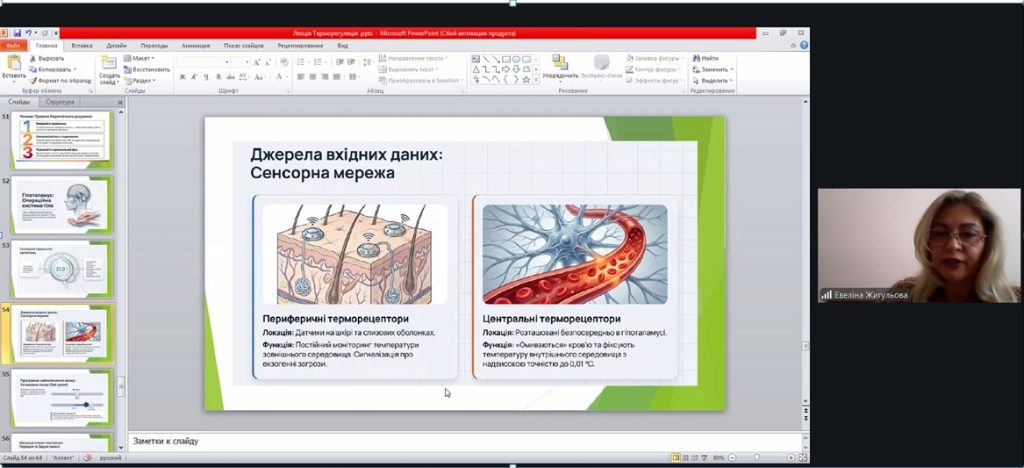
Task: Click the Restore (Восстановить) slide button
Action: (x=150, y=69)
